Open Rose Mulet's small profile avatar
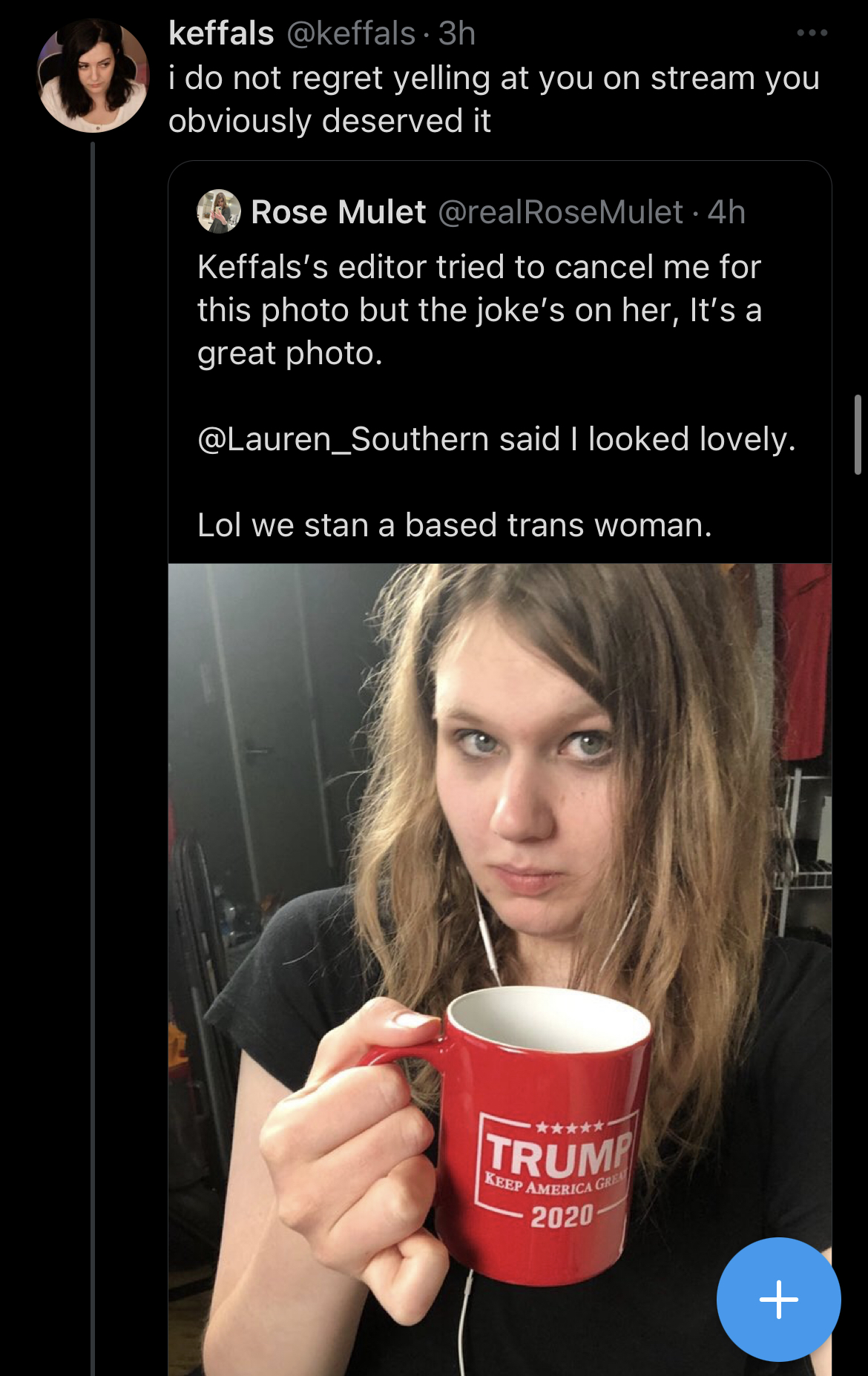The width and height of the screenshot is (868, 1376). (x=219, y=211)
